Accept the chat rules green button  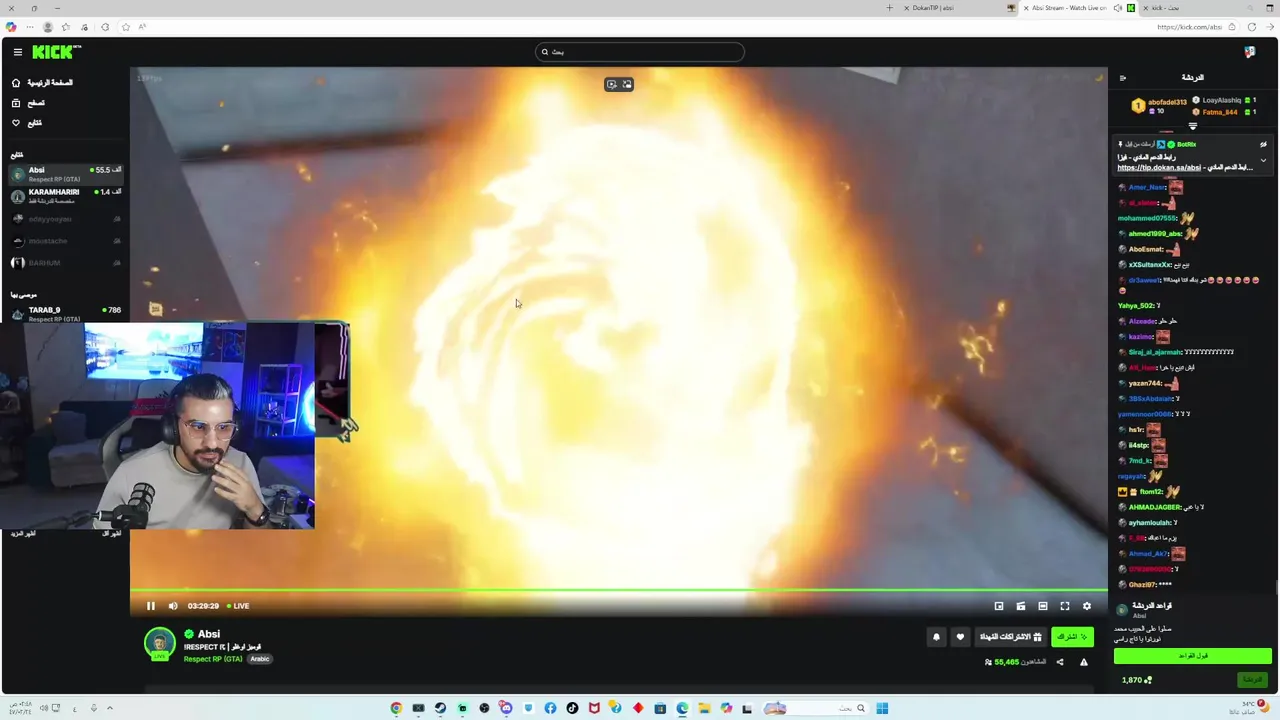[1192, 656]
